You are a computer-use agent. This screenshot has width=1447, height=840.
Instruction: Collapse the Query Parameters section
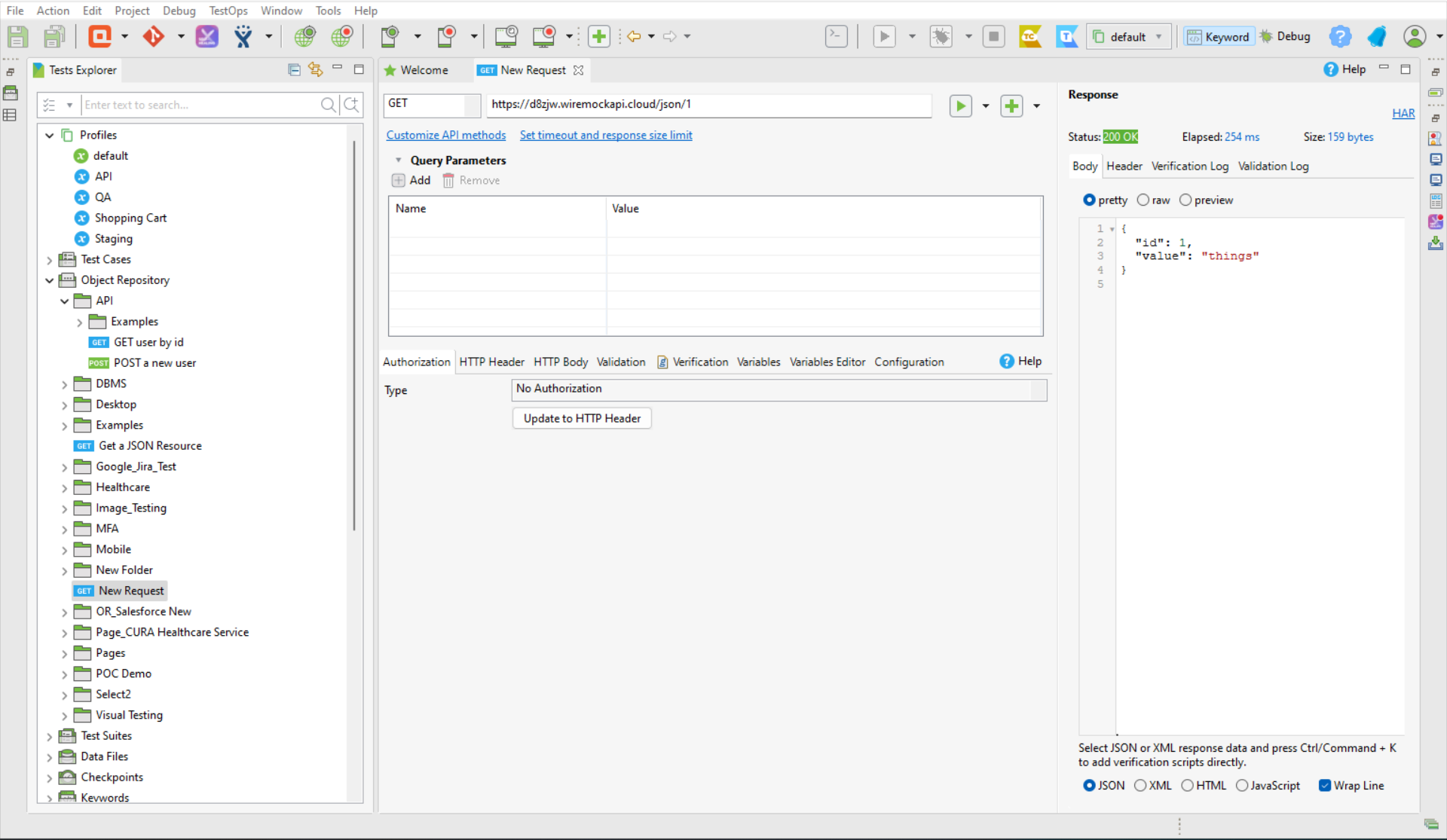(x=399, y=160)
